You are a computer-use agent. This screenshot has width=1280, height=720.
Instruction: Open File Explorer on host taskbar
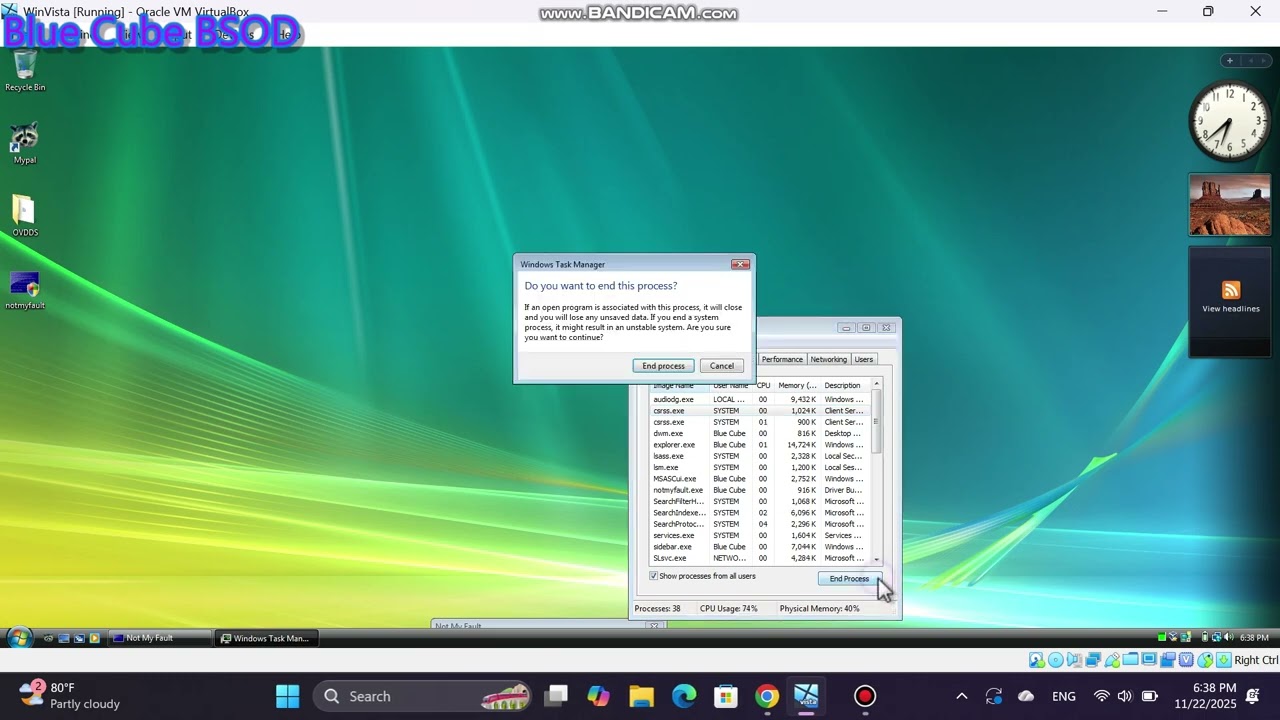[641, 696]
